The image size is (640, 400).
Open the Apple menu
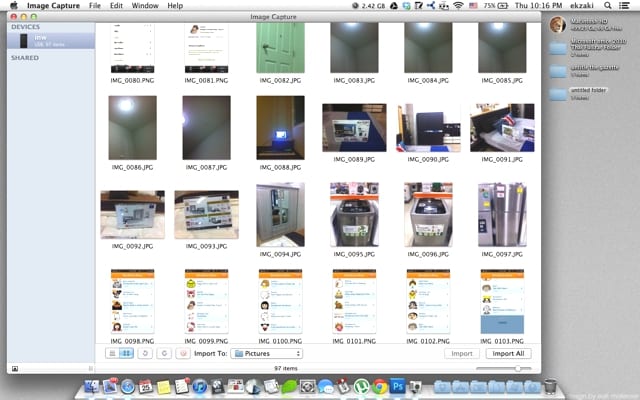14,6
